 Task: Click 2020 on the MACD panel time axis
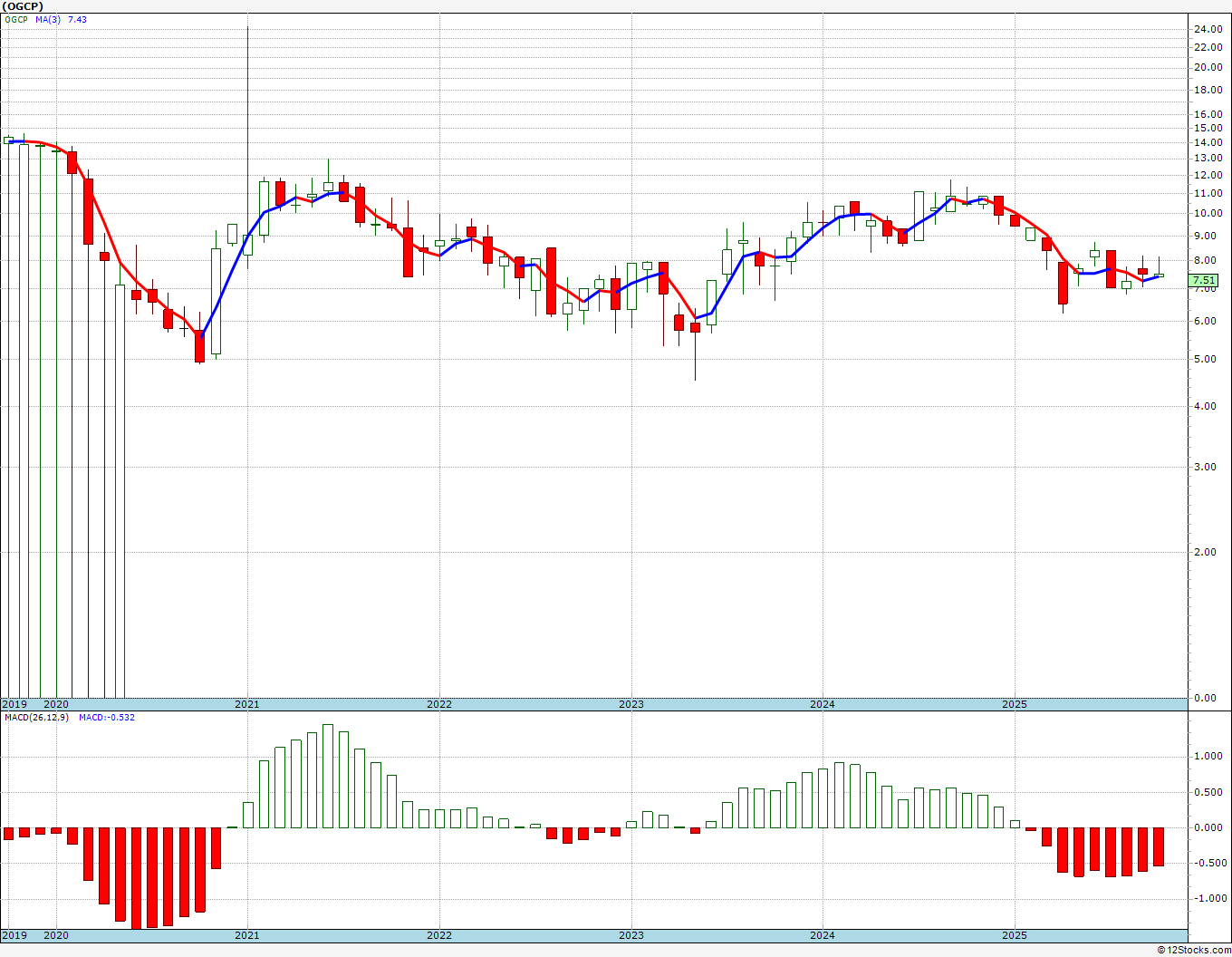point(56,935)
